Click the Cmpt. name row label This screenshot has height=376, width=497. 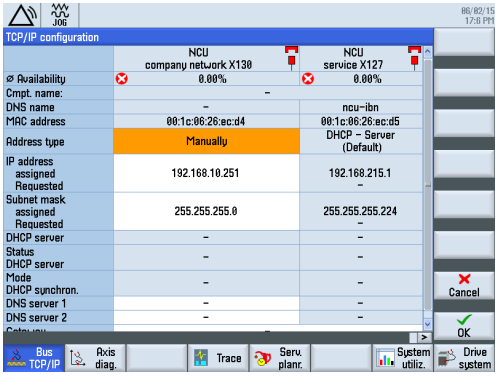[x=34, y=93]
